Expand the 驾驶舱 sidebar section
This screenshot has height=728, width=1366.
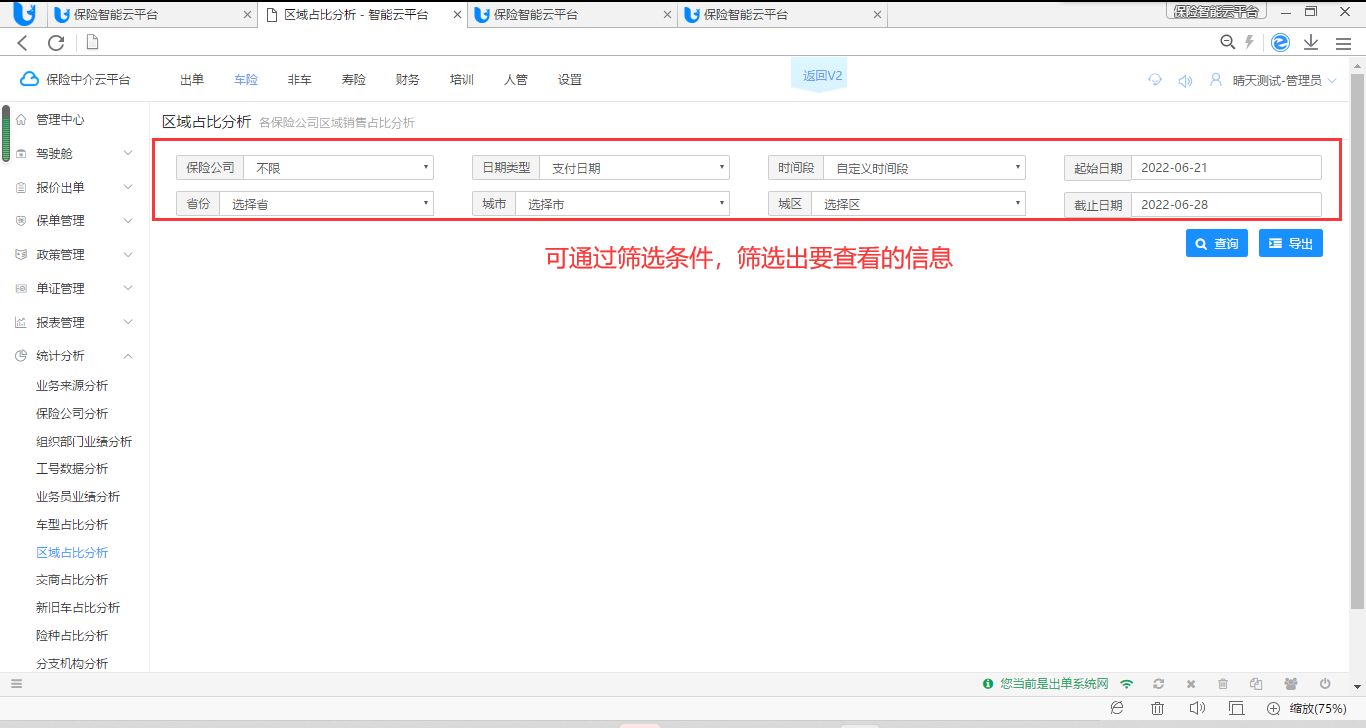click(x=75, y=153)
